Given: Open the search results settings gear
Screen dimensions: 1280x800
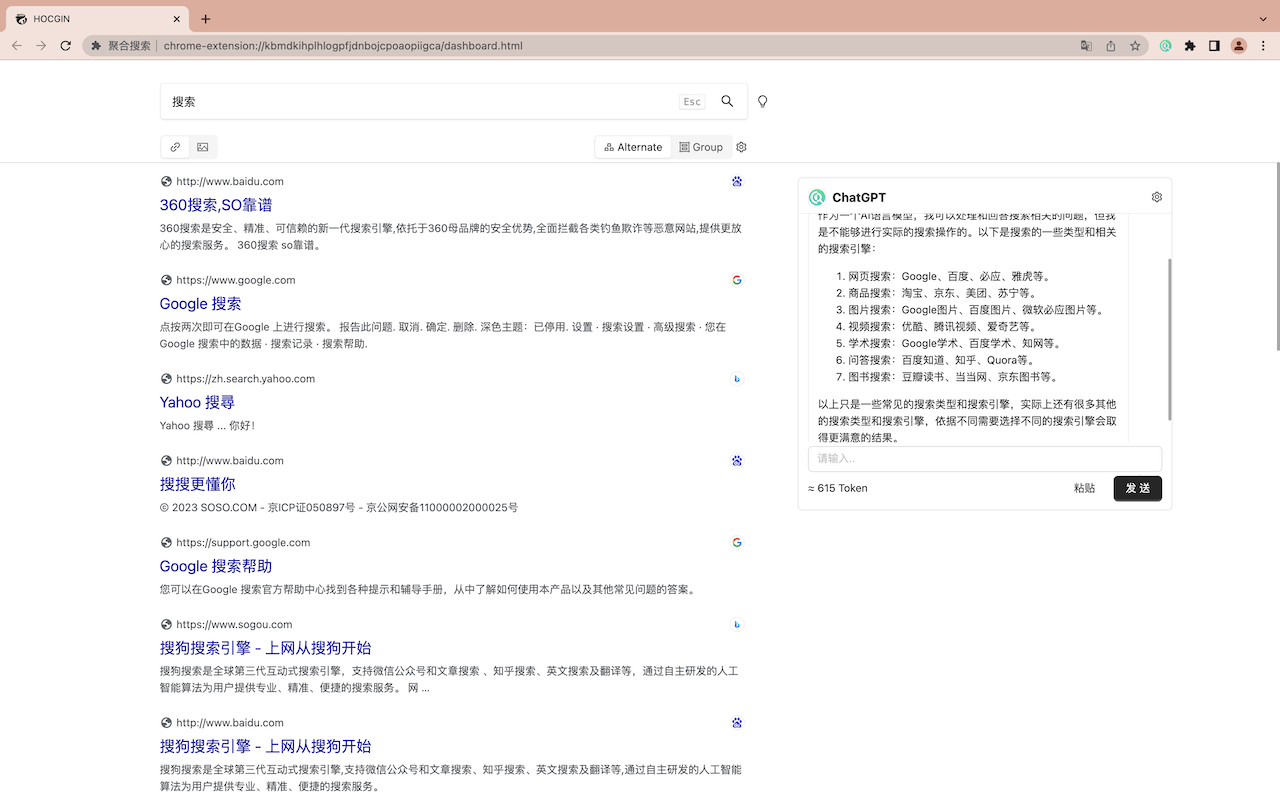Looking at the screenshot, I should [x=741, y=146].
